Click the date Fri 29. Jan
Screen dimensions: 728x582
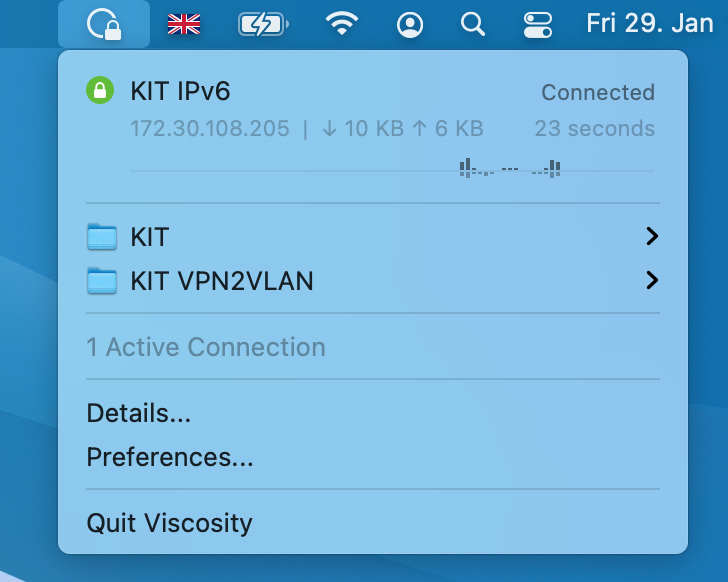[650, 24]
